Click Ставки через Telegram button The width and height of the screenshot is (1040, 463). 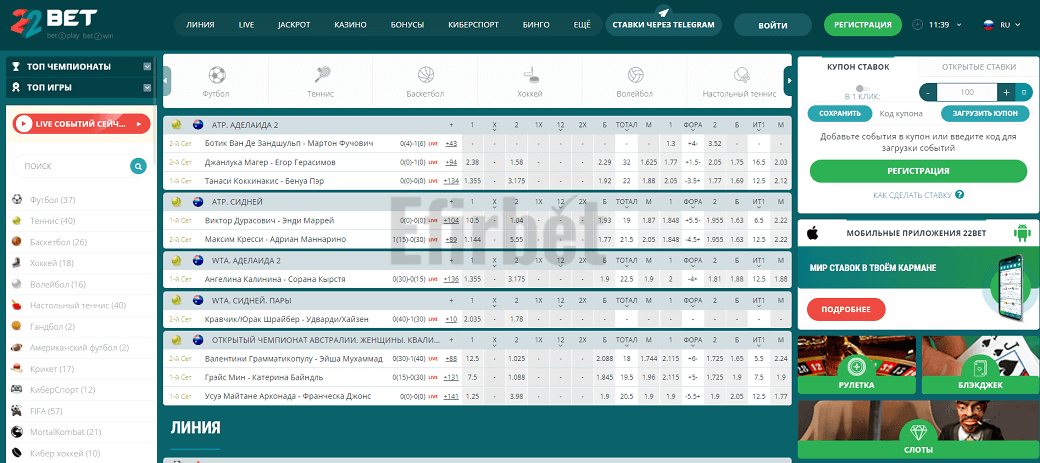click(x=663, y=25)
